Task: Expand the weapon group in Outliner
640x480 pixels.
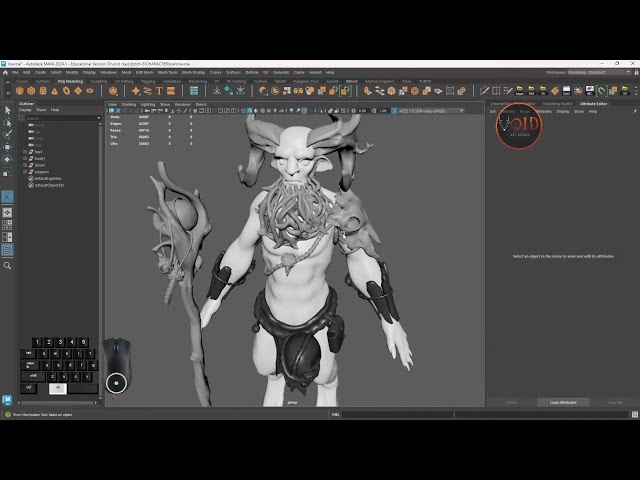Action: tap(25, 172)
